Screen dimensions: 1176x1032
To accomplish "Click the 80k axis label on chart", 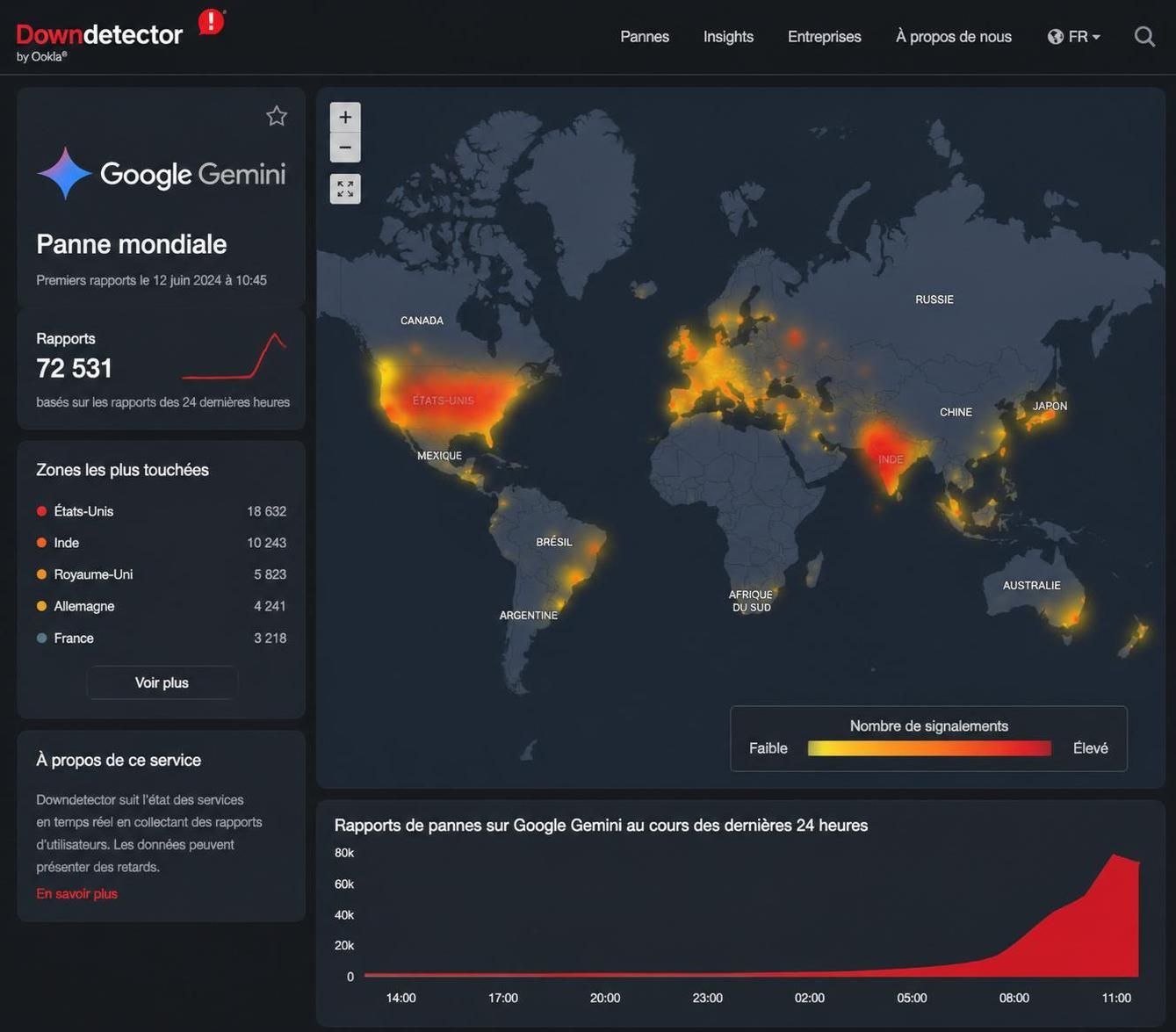I will click(344, 853).
